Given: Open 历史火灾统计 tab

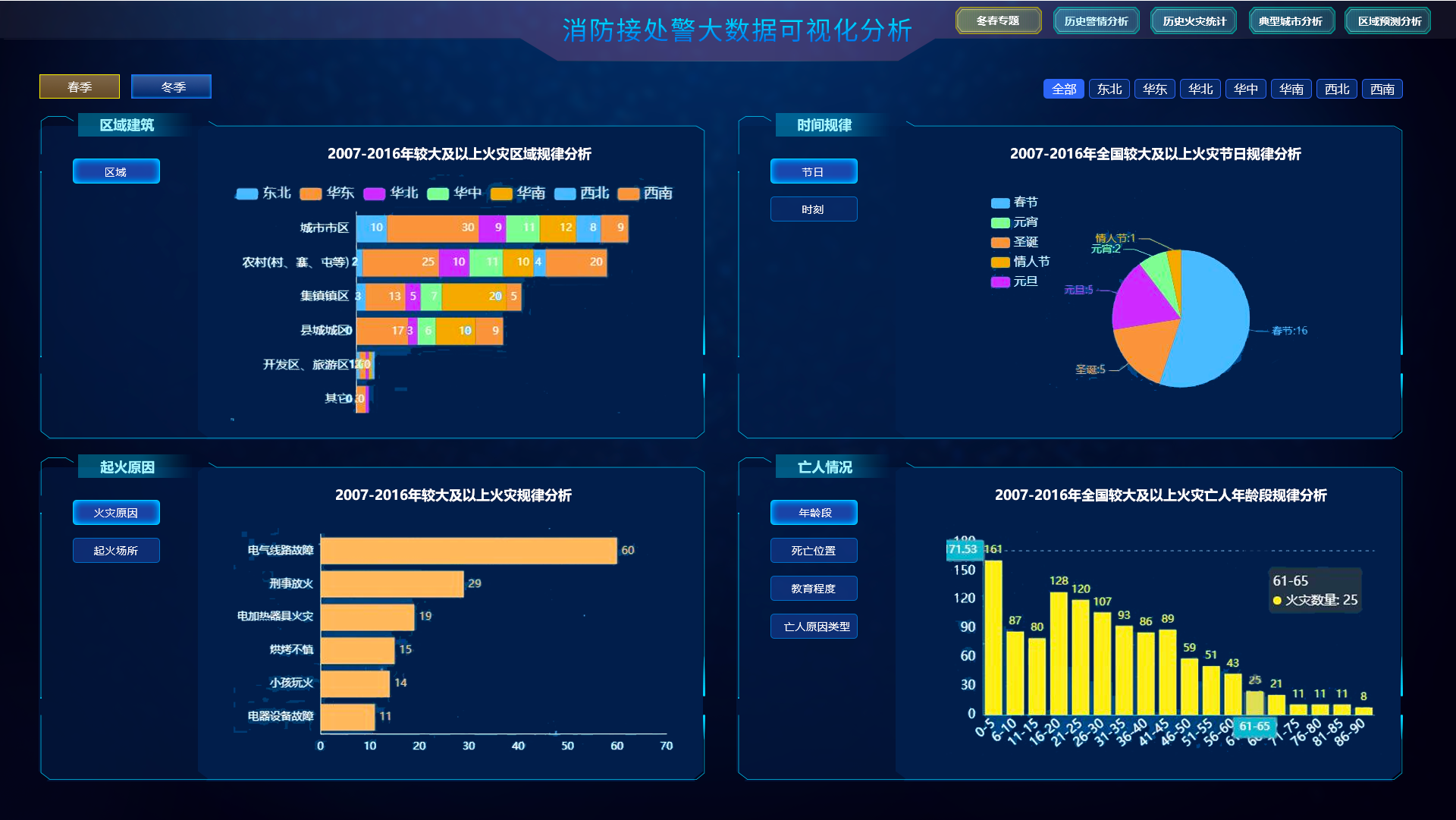Looking at the screenshot, I should [x=1194, y=20].
